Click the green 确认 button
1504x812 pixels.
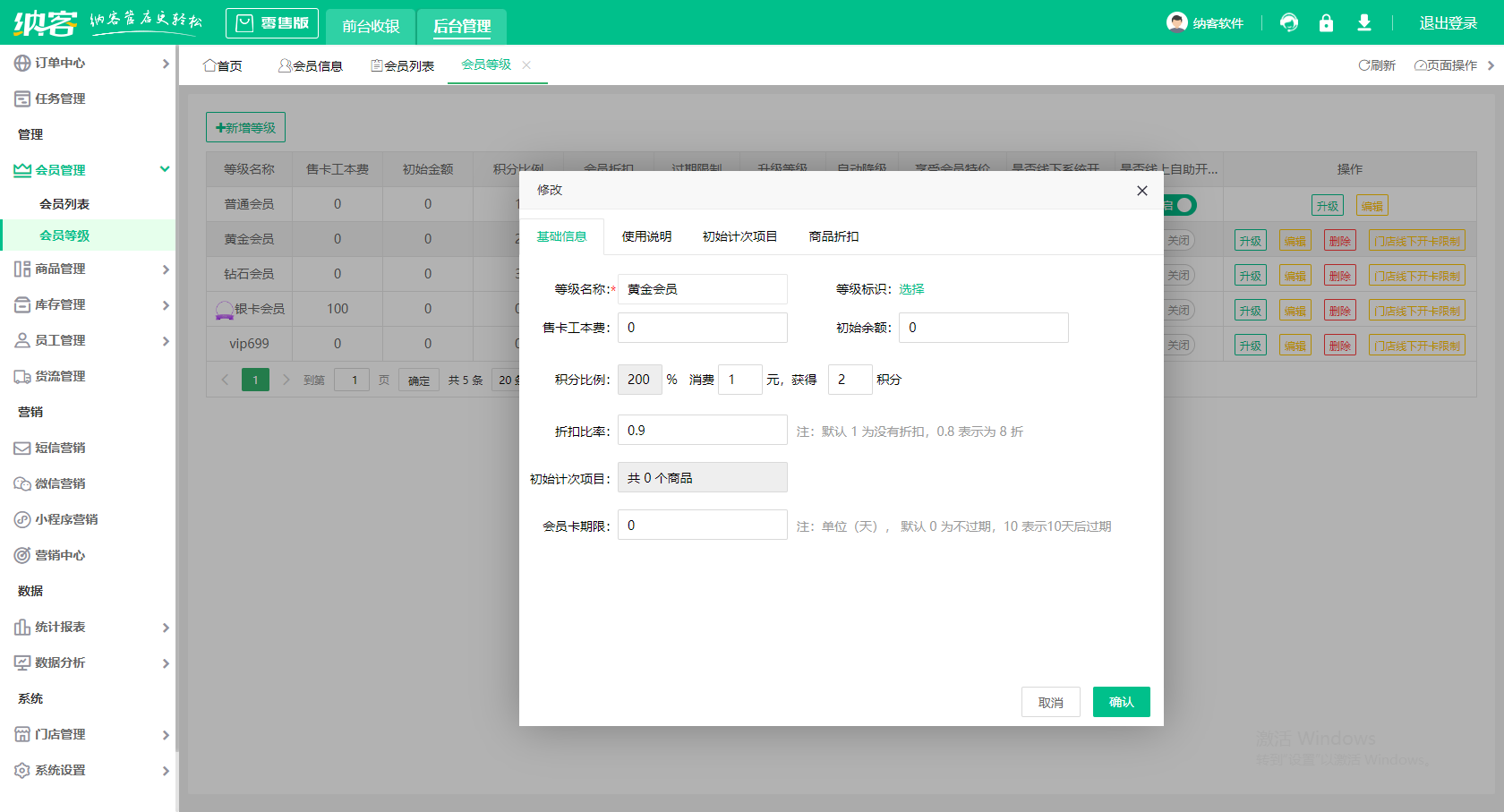1121,702
